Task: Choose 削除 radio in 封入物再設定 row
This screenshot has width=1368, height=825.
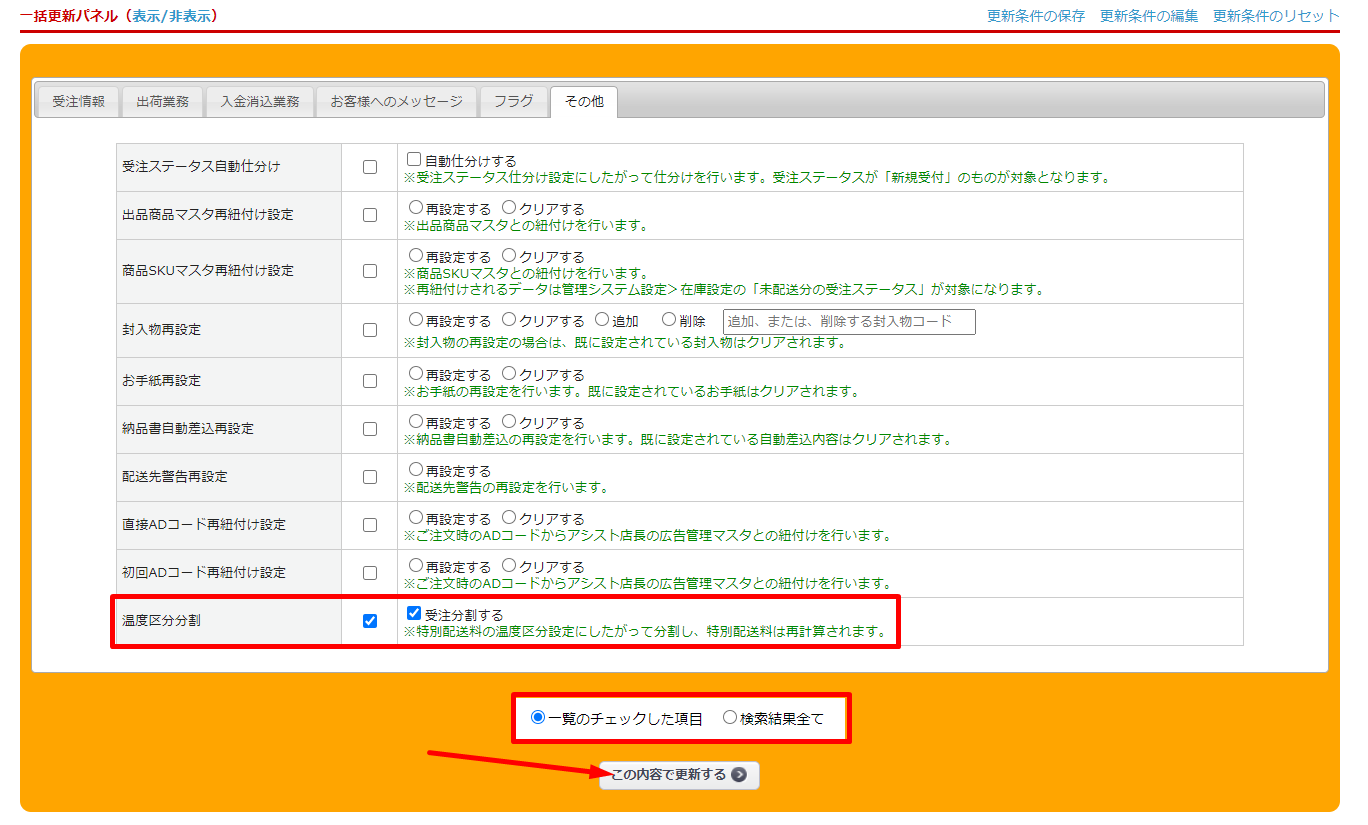Action: coord(669,321)
